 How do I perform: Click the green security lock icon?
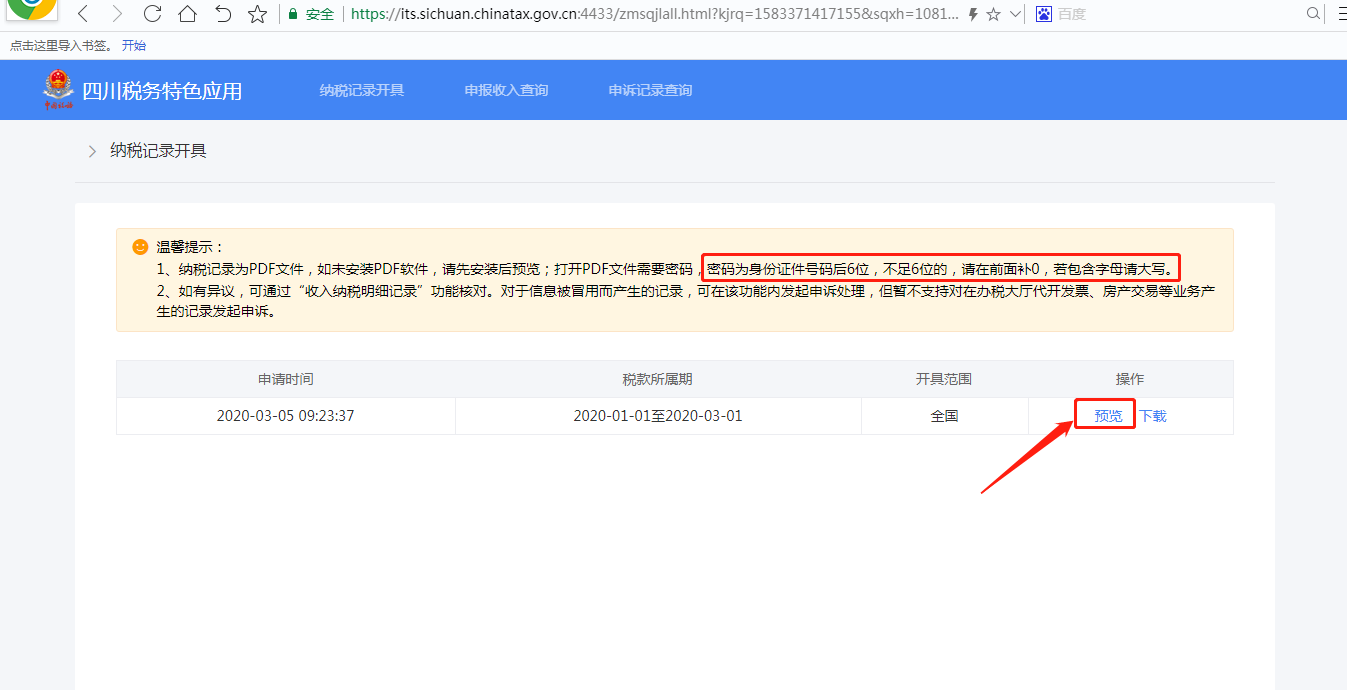(x=293, y=14)
